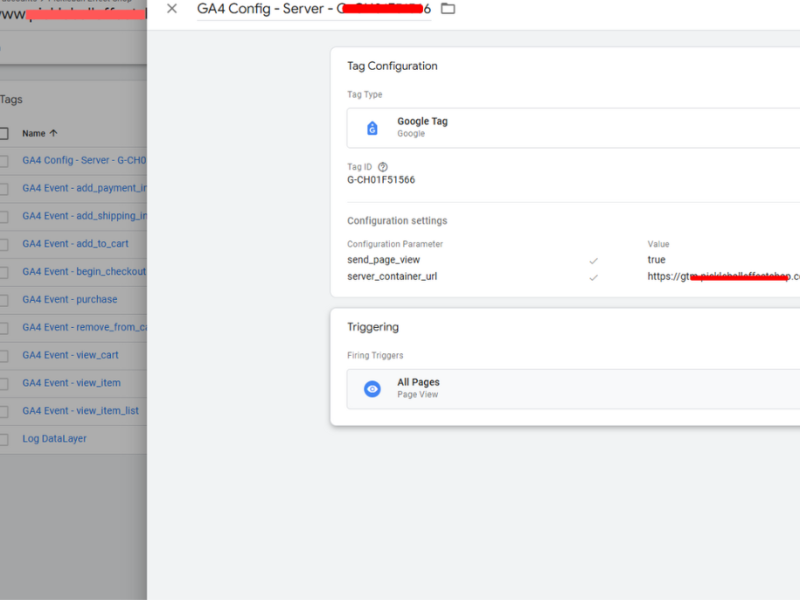
Task: Click the server_container_url https value
Action: [x=723, y=277]
